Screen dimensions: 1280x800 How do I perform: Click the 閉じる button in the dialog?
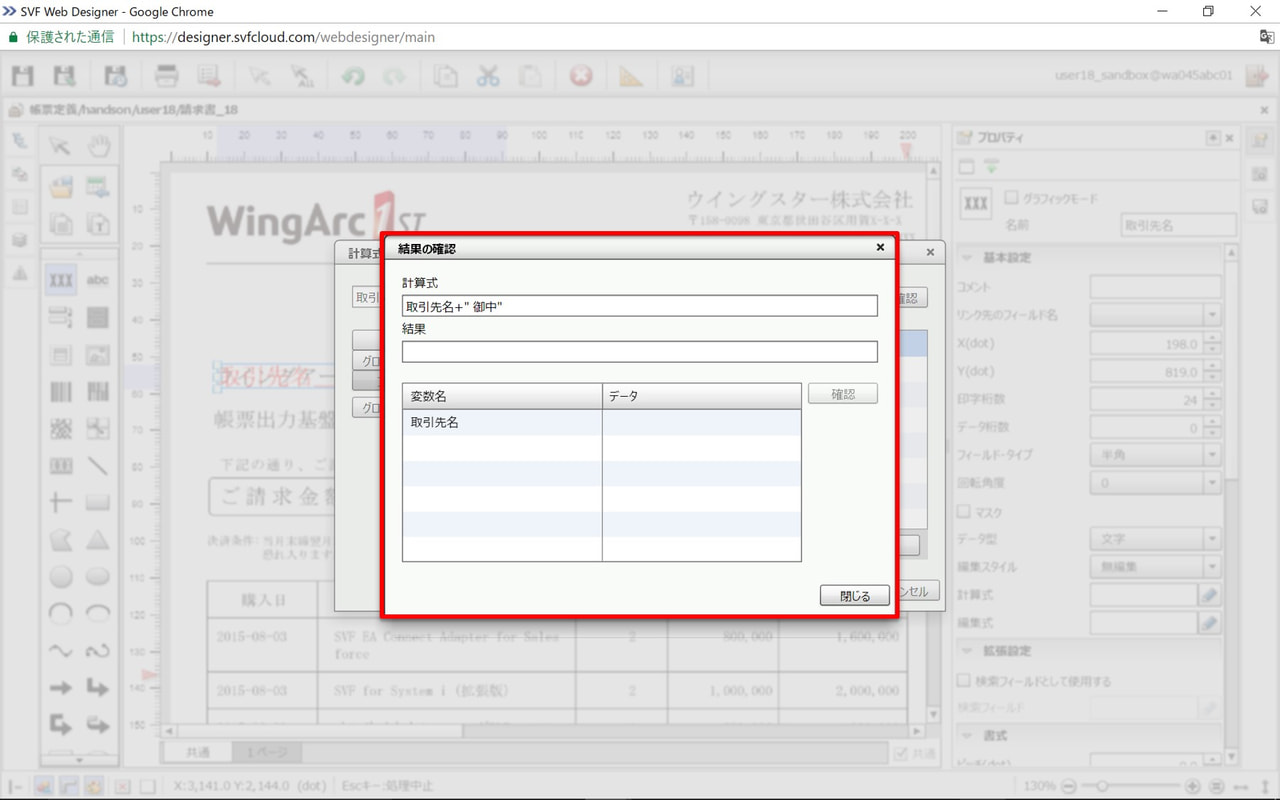click(854, 596)
